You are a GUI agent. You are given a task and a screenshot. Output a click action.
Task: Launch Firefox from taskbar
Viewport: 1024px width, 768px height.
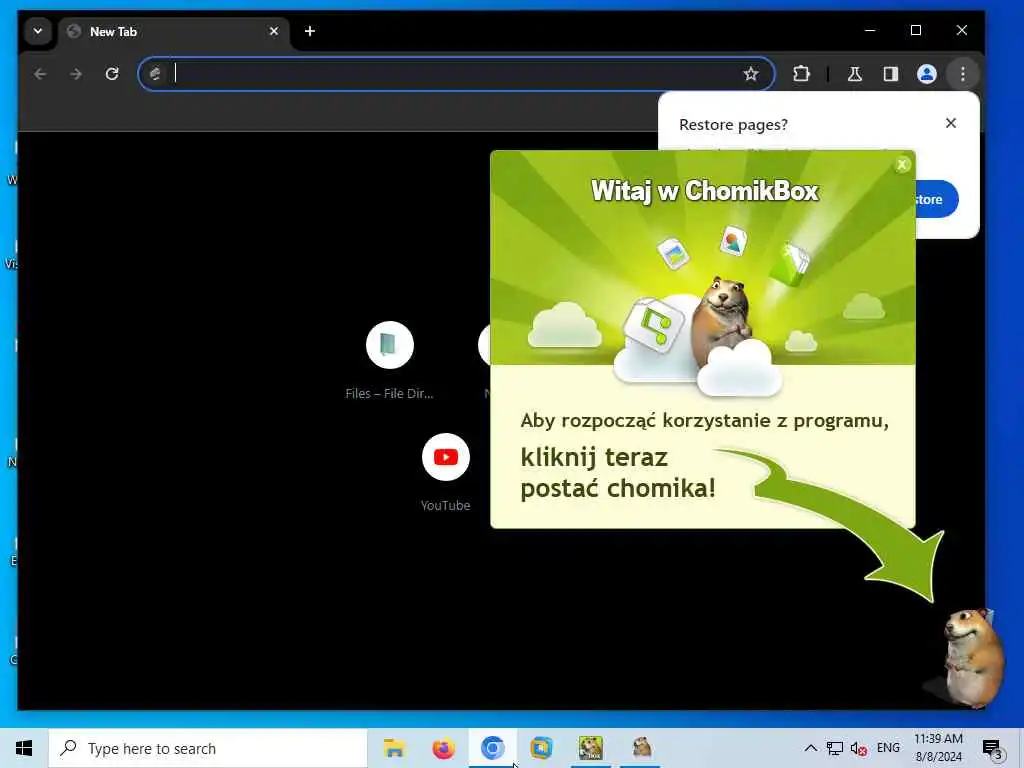pyautogui.click(x=443, y=748)
